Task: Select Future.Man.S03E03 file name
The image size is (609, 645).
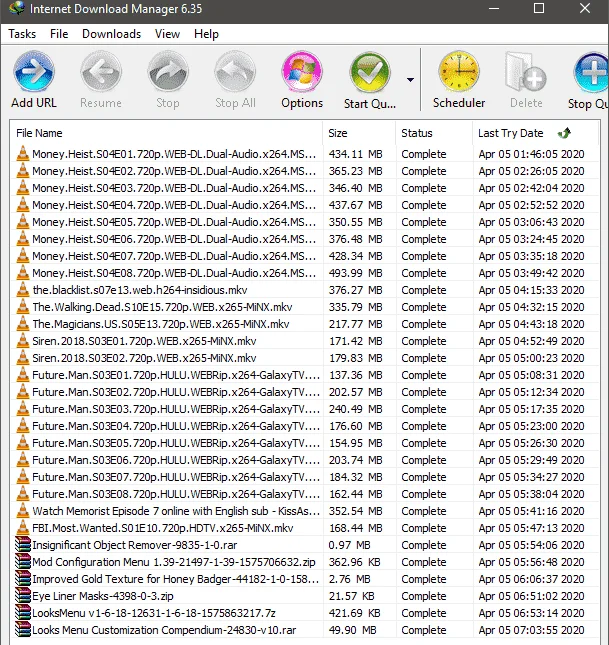Action: pyautogui.click(x=176, y=409)
